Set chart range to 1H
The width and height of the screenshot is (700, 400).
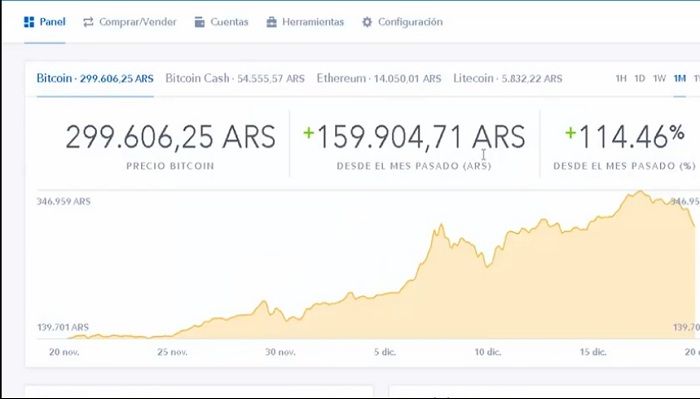(x=621, y=78)
